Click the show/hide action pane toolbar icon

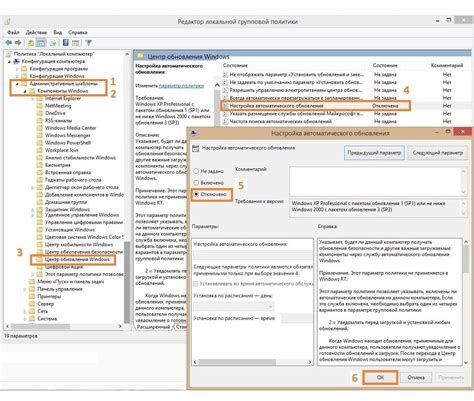point(76,43)
